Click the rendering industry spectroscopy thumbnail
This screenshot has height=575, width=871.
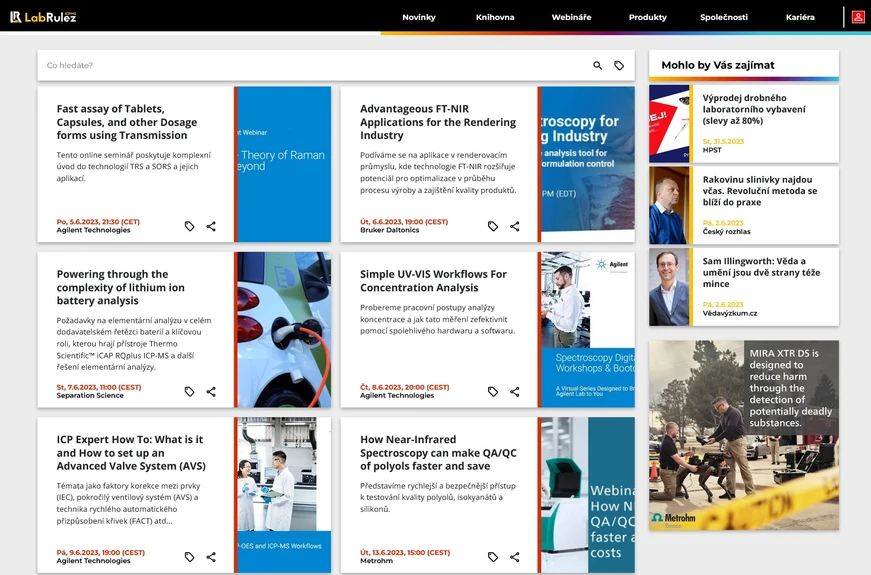[588, 164]
